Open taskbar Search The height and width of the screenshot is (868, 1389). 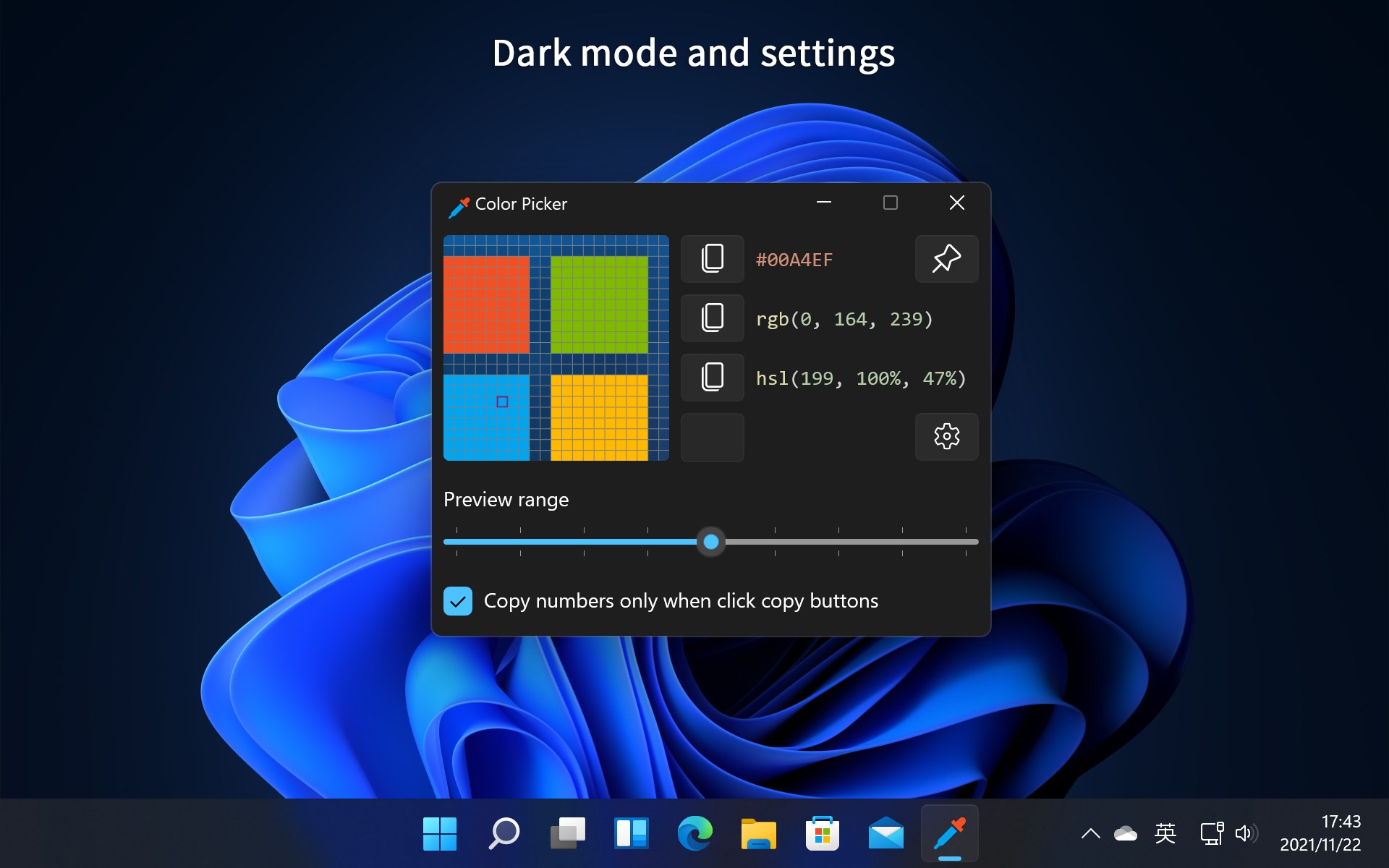[x=504, y=833]
